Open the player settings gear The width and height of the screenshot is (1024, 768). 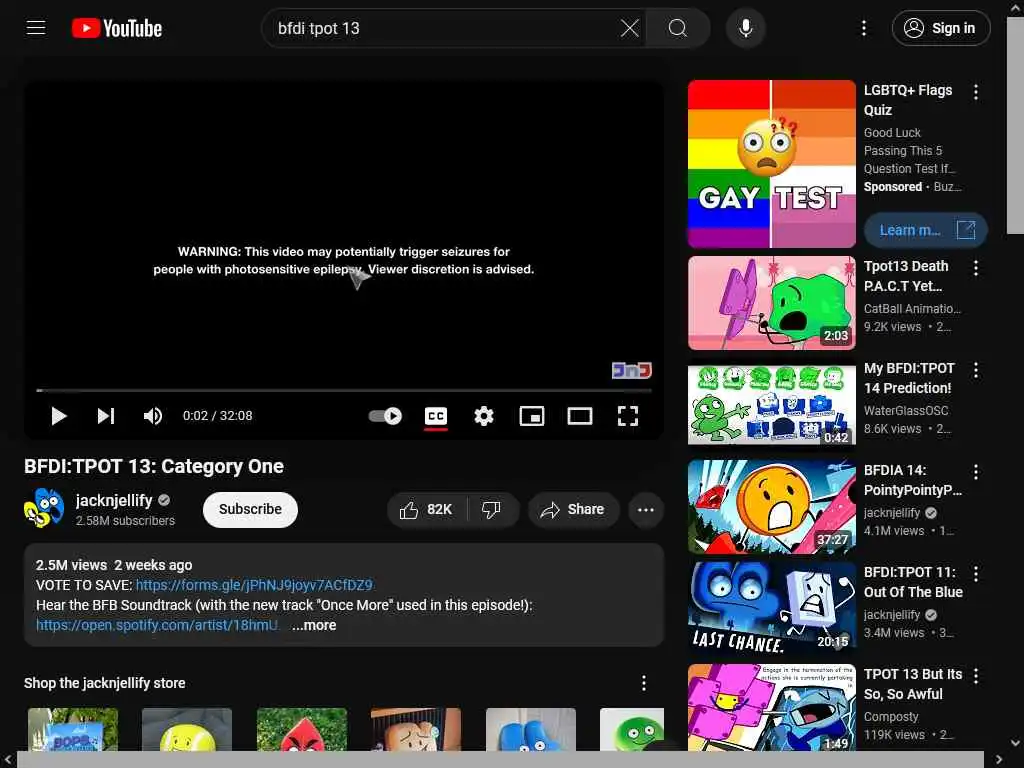(x=484, y=416)
